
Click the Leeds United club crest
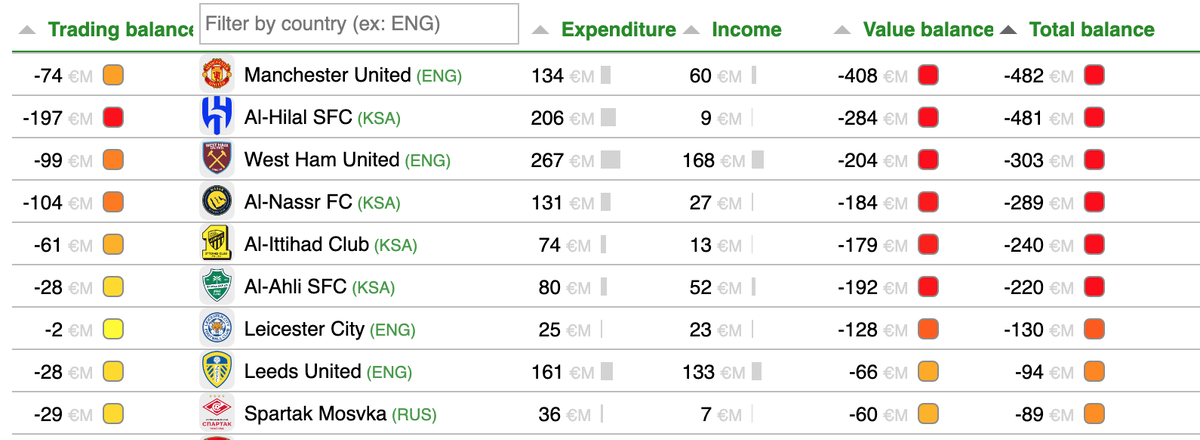pyautogui.click(x=217, y=371)
